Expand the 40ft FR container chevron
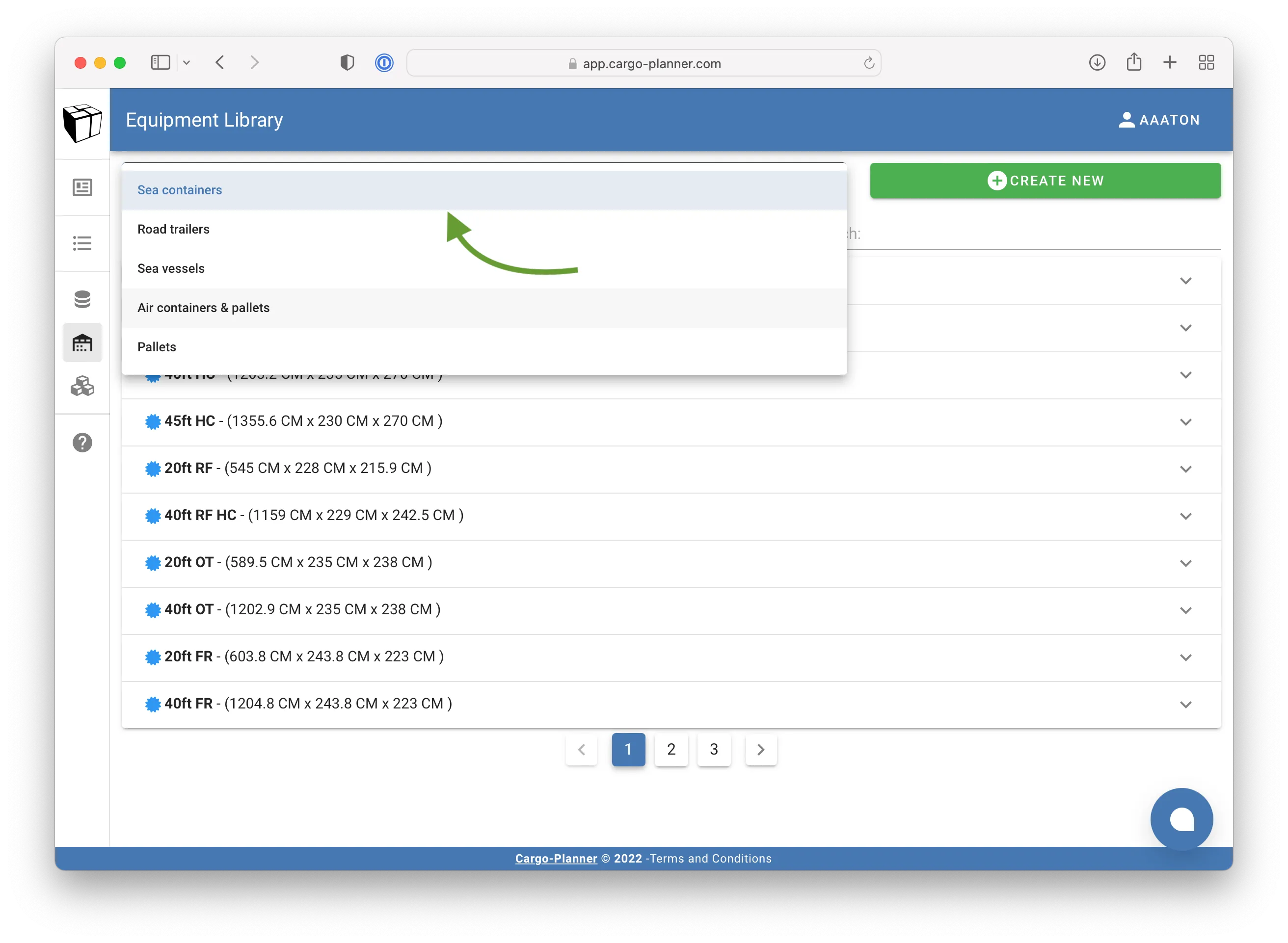This screenshot has height=943, width=1288. [x=1185, y=705]
